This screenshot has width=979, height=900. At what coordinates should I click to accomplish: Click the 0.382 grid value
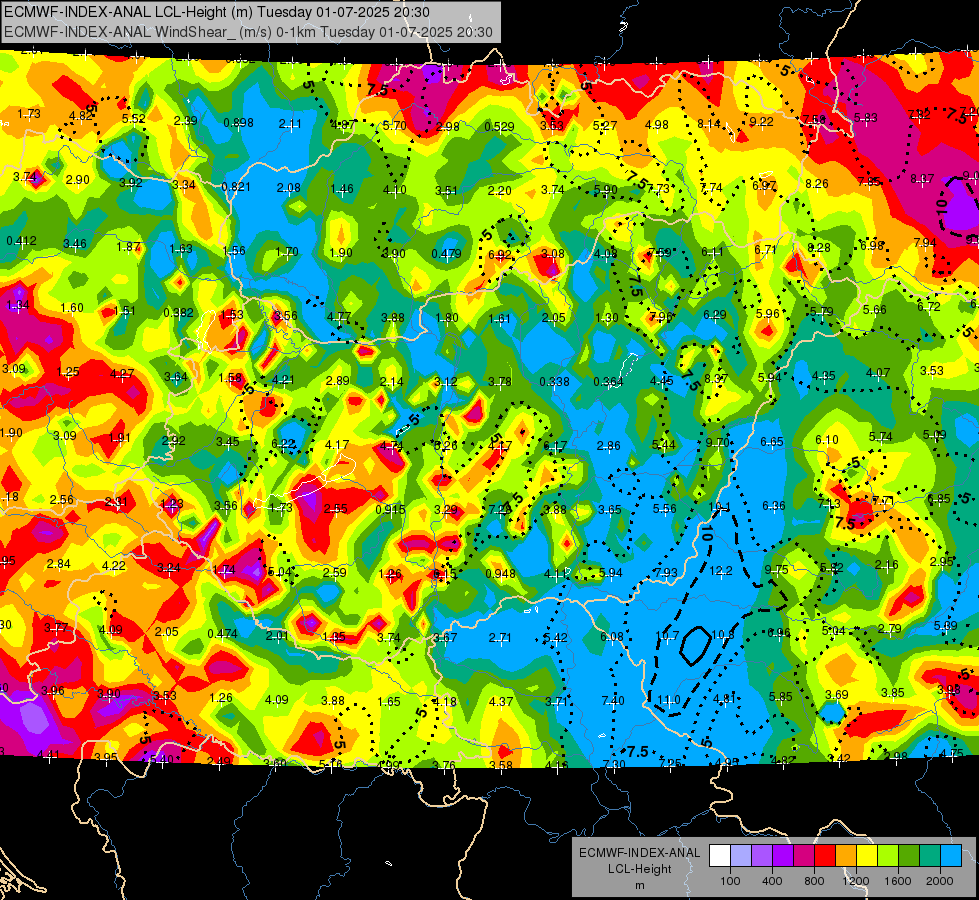click(x=178, y=312)
